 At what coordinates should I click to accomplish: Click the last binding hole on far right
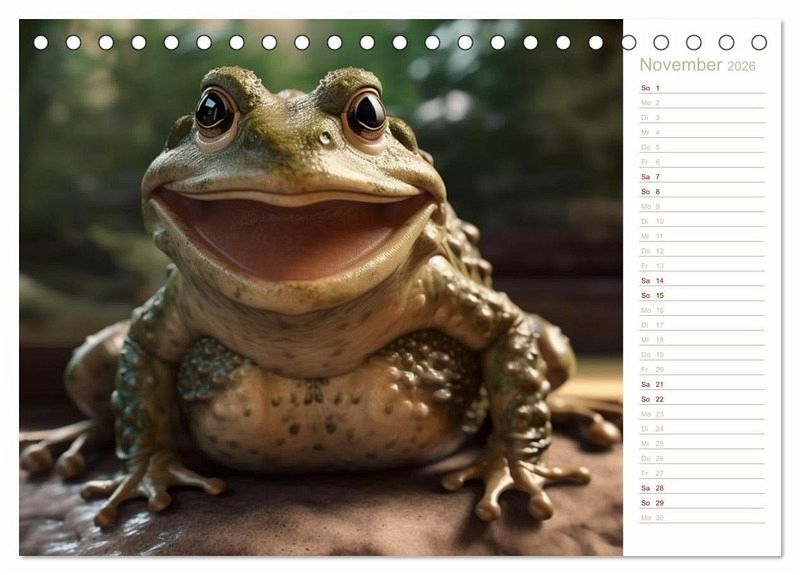pos(759,43)
